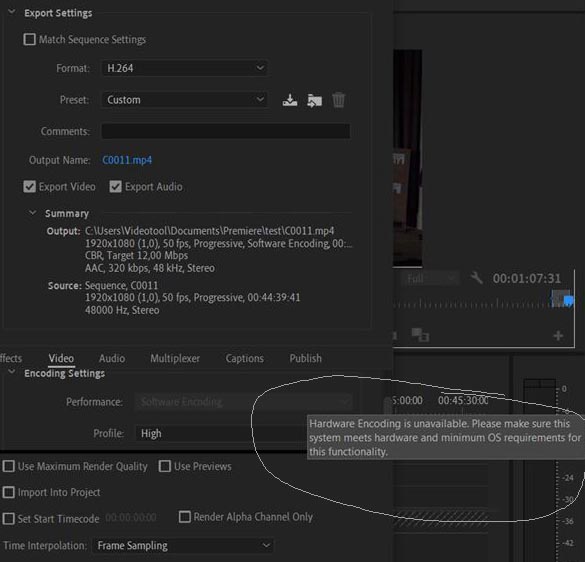The image size is (585, 562).
Task: Open the Performance dropdown Software Encoding
Action: tap(243, 402)
